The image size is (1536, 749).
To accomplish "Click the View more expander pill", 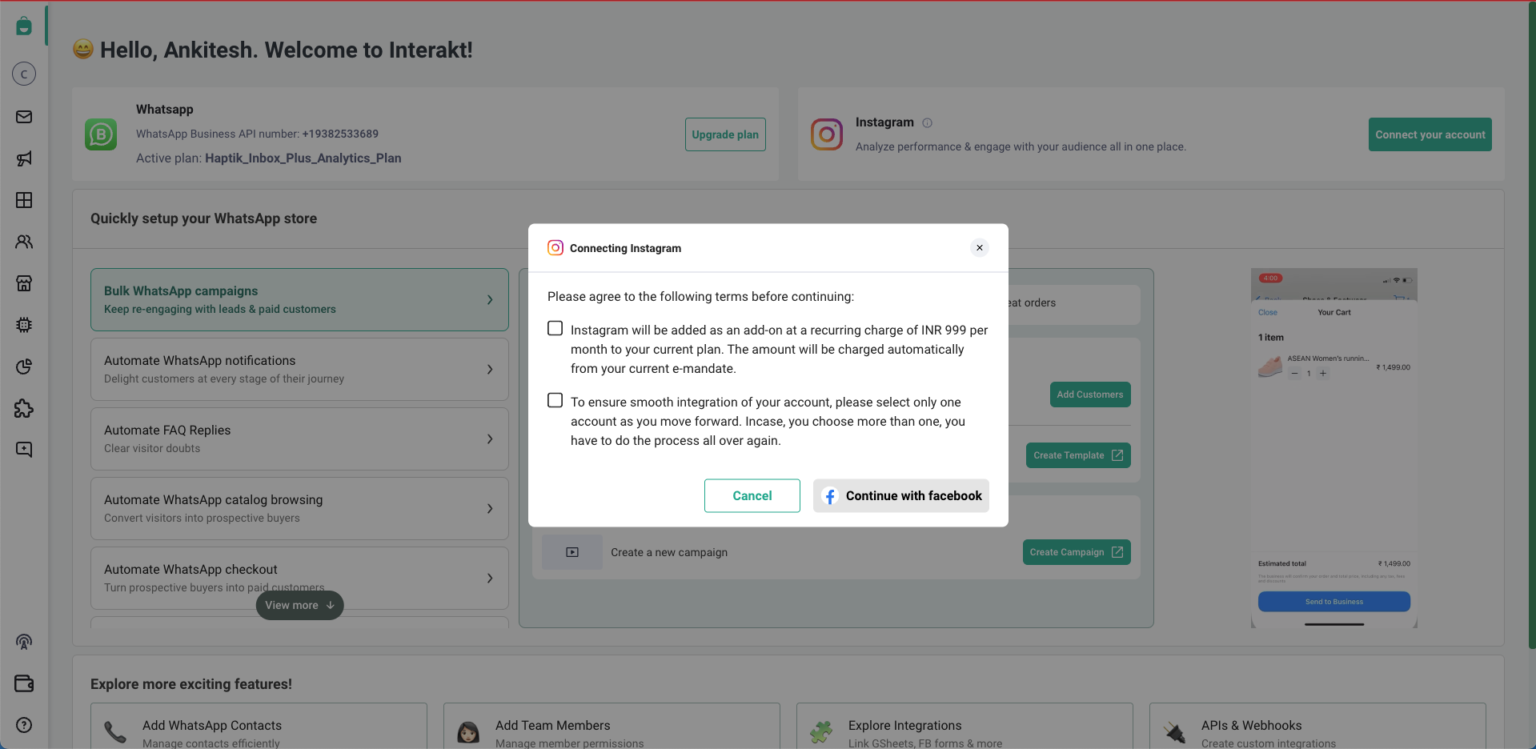I will point(299,605).
